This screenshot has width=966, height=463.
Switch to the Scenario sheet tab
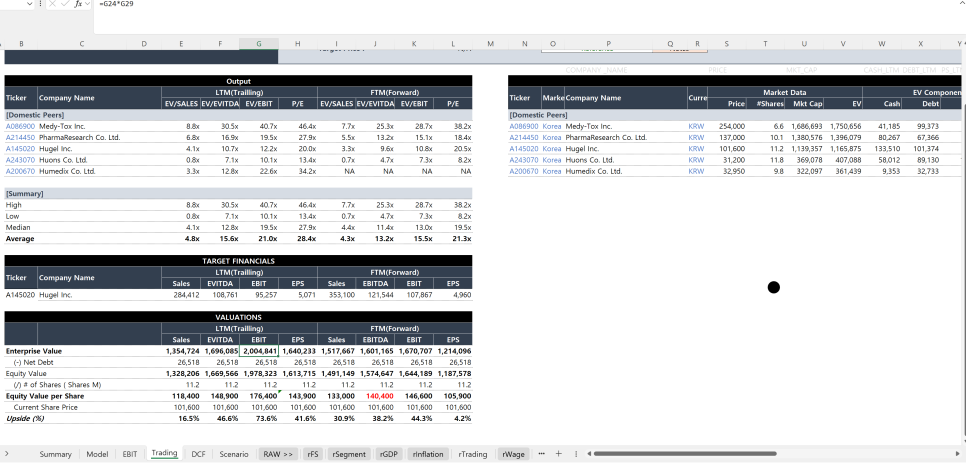point(234,454)
